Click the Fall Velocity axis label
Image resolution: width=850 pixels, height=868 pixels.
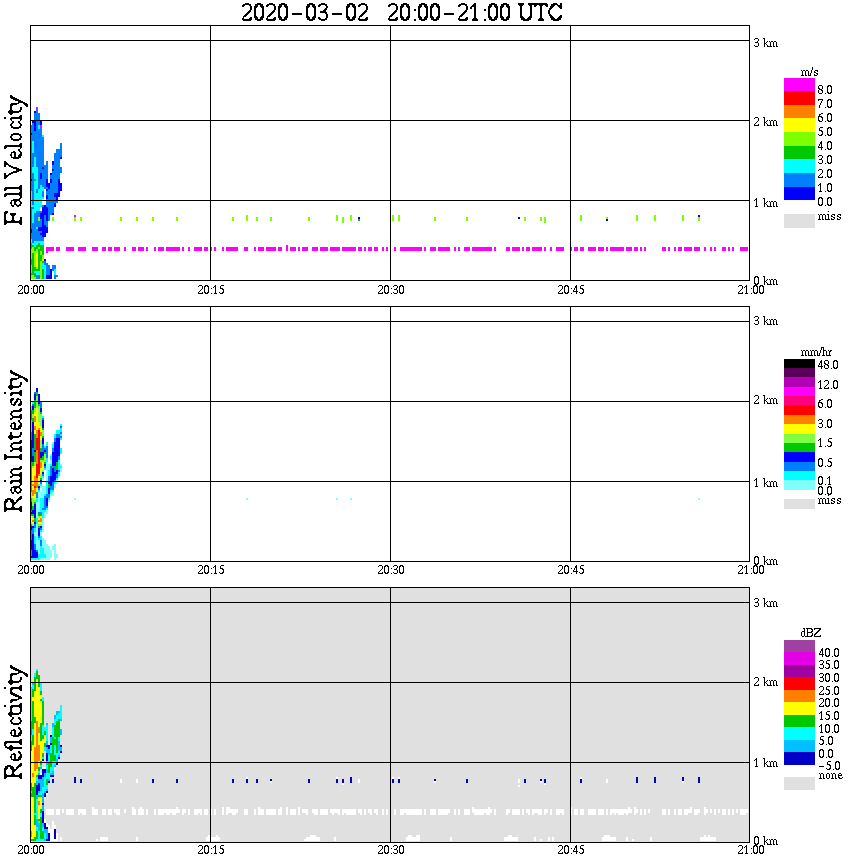coord(14,160)
